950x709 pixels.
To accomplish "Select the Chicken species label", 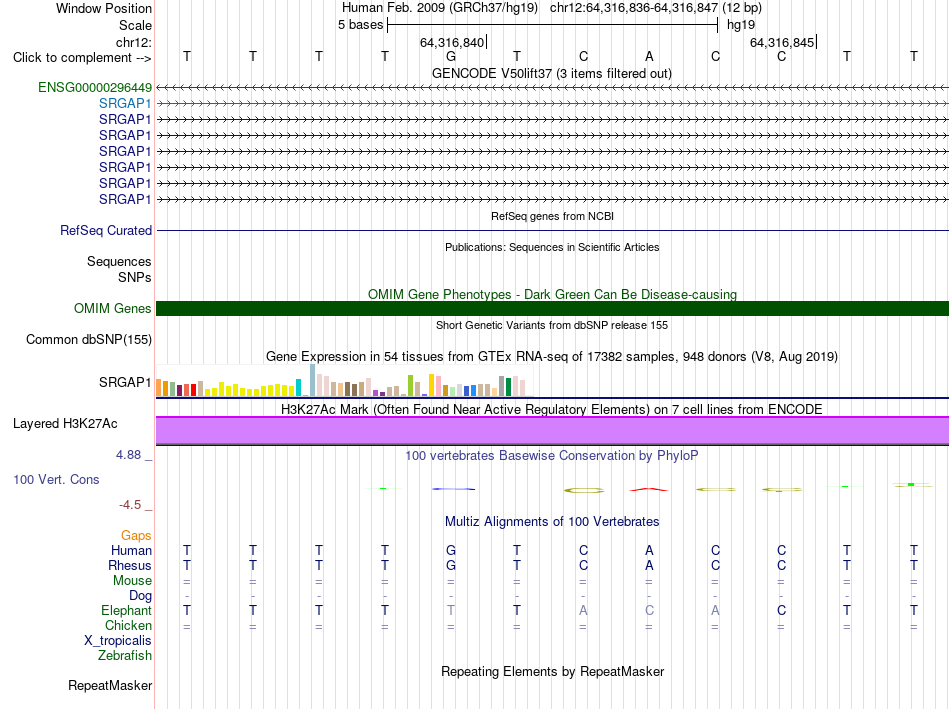I will [x=128, y=625].
